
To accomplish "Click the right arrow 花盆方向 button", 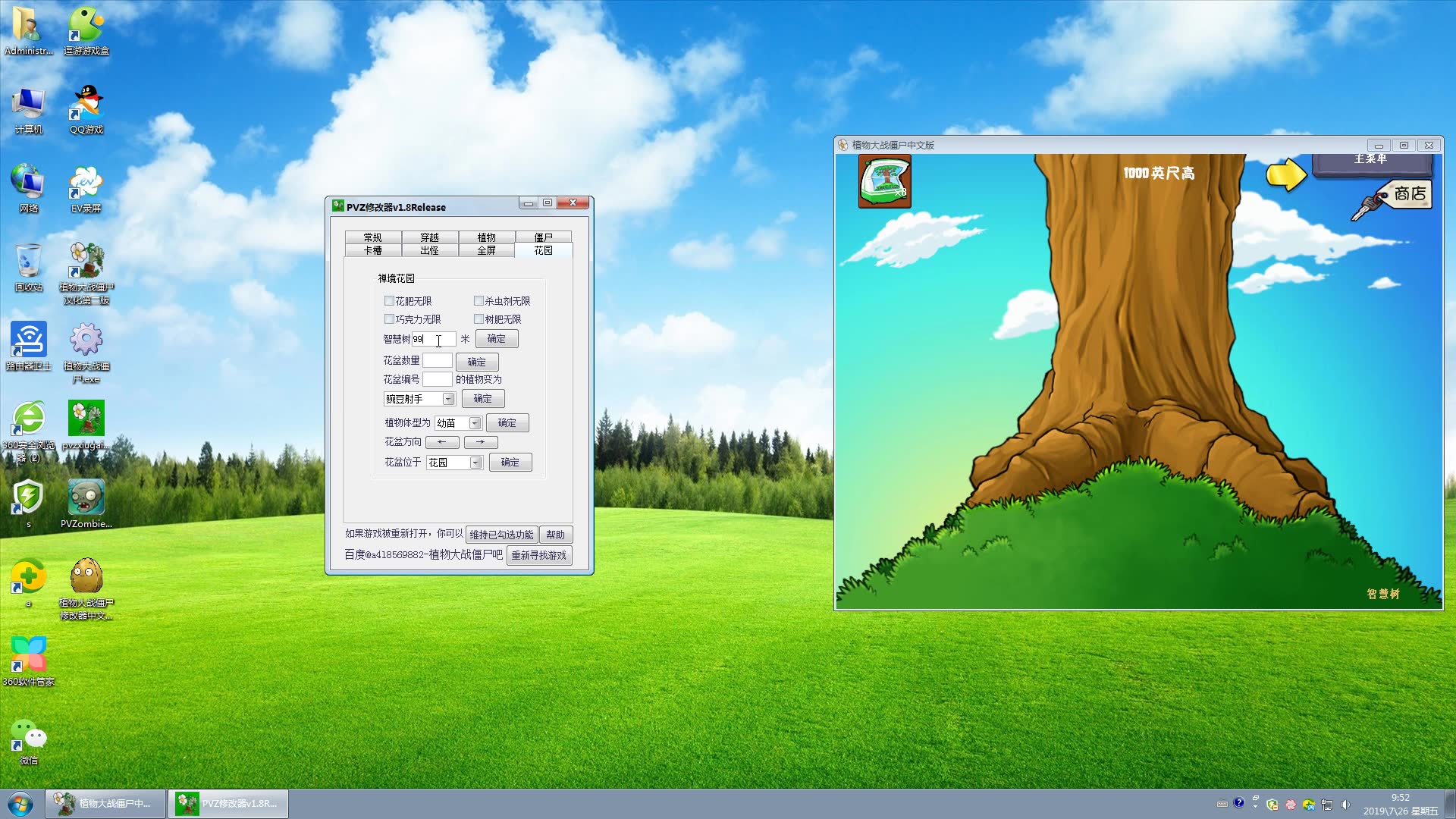I will [x=481, y=442].
